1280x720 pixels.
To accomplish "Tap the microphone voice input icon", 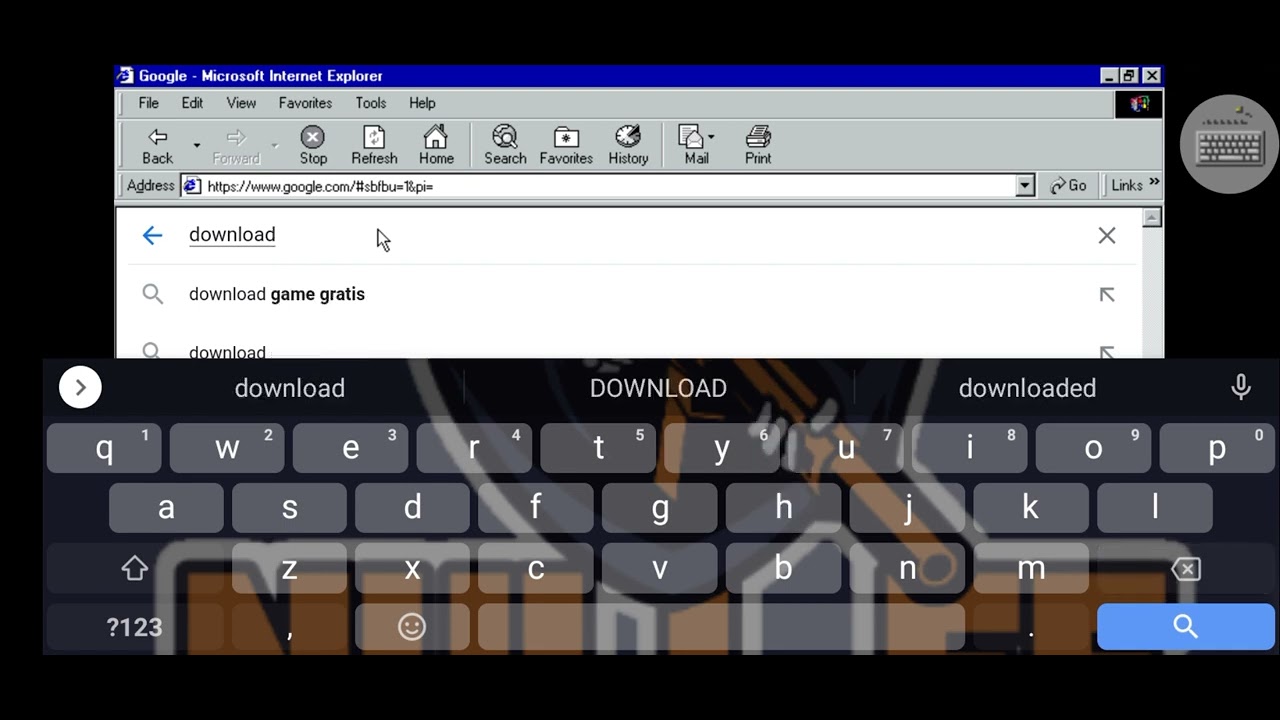I will [1241, 387].
